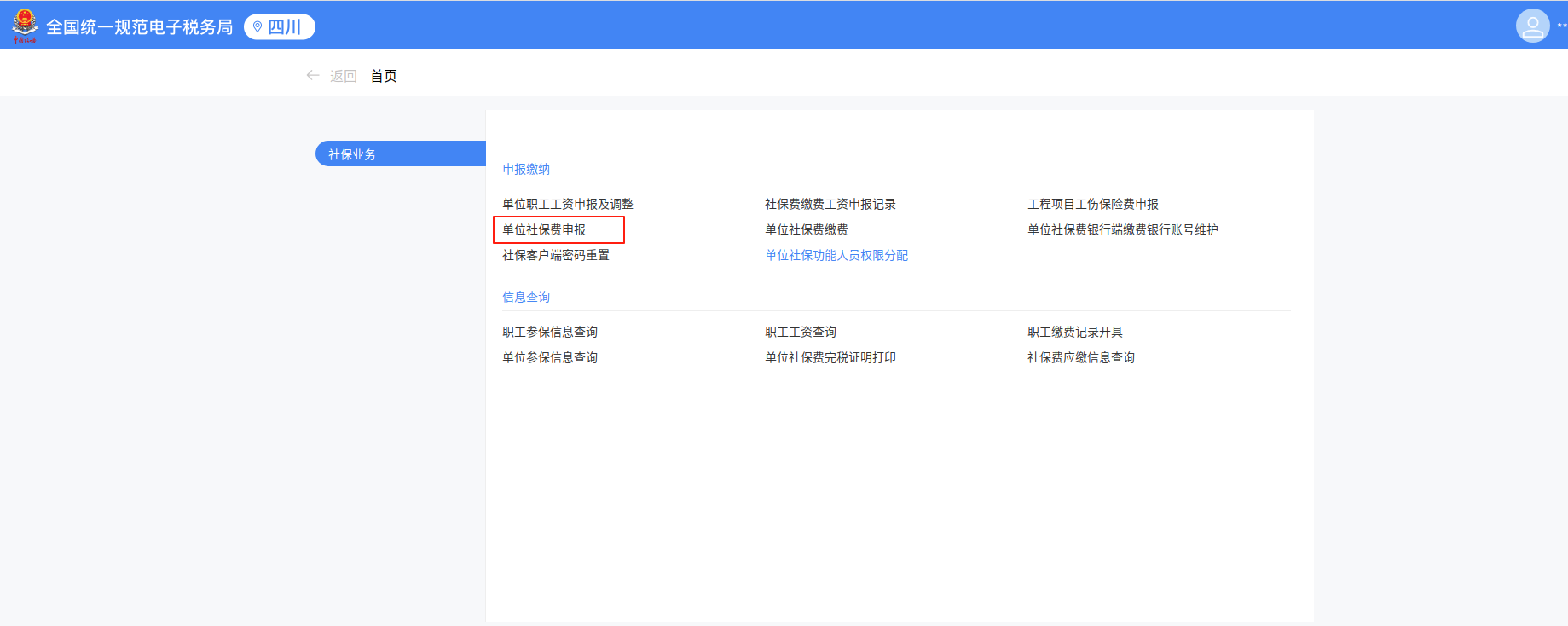Open the 四川 region selector
The image size is (1568, 626).
point(280,27)
